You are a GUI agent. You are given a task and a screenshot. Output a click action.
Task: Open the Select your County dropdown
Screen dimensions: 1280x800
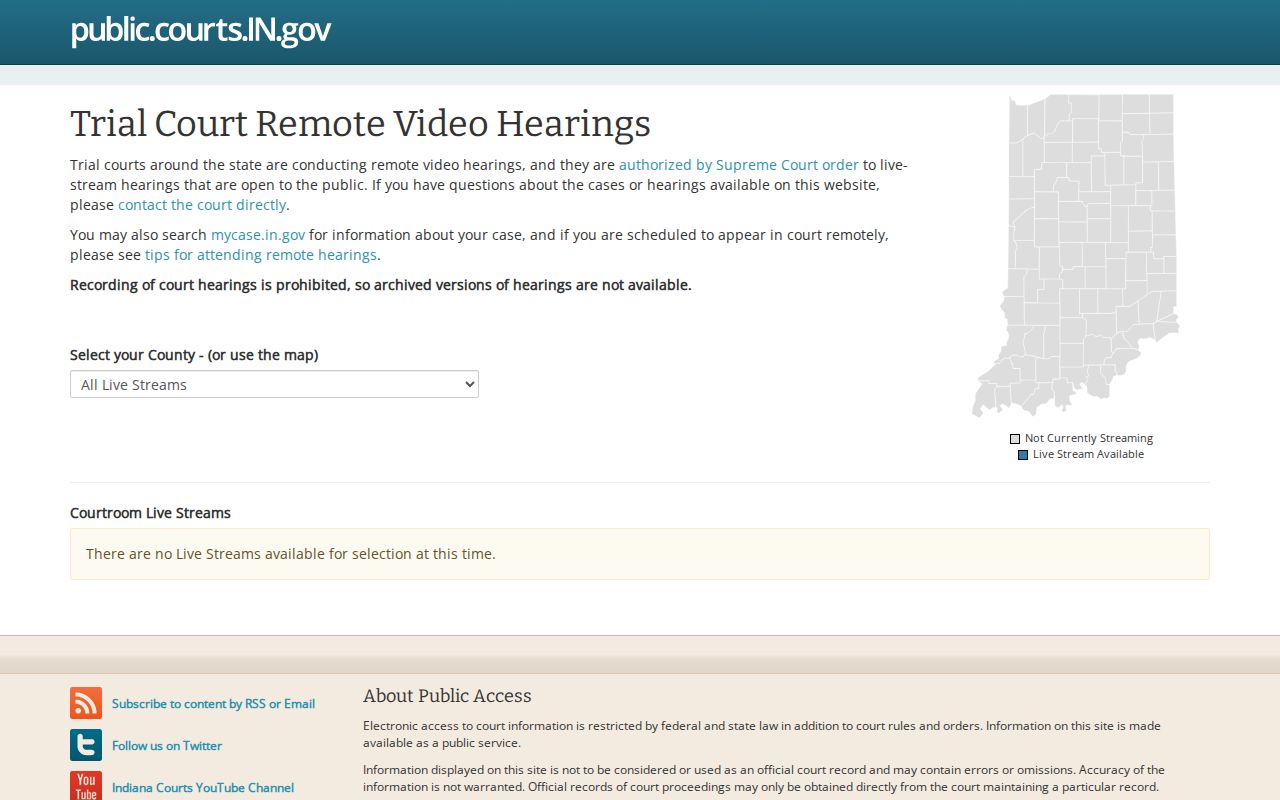274,384
